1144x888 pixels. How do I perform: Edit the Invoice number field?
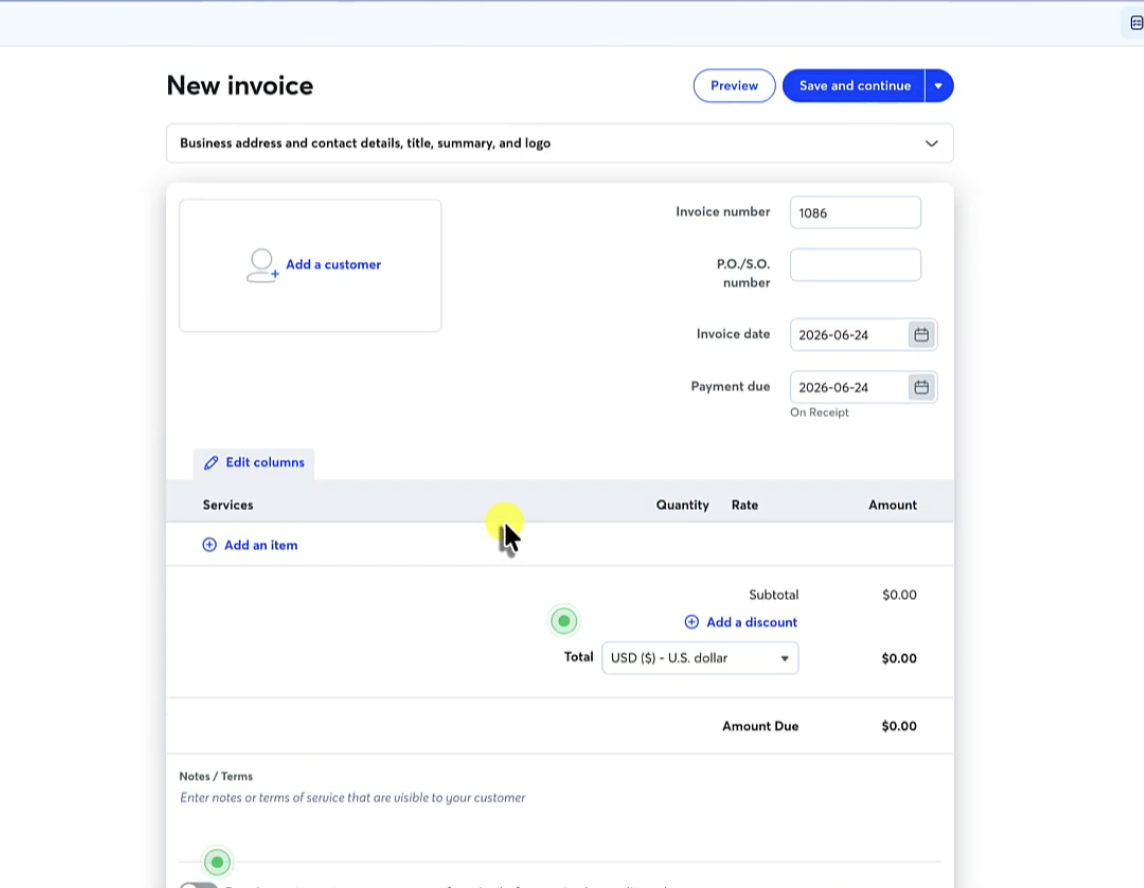[855, 213]
